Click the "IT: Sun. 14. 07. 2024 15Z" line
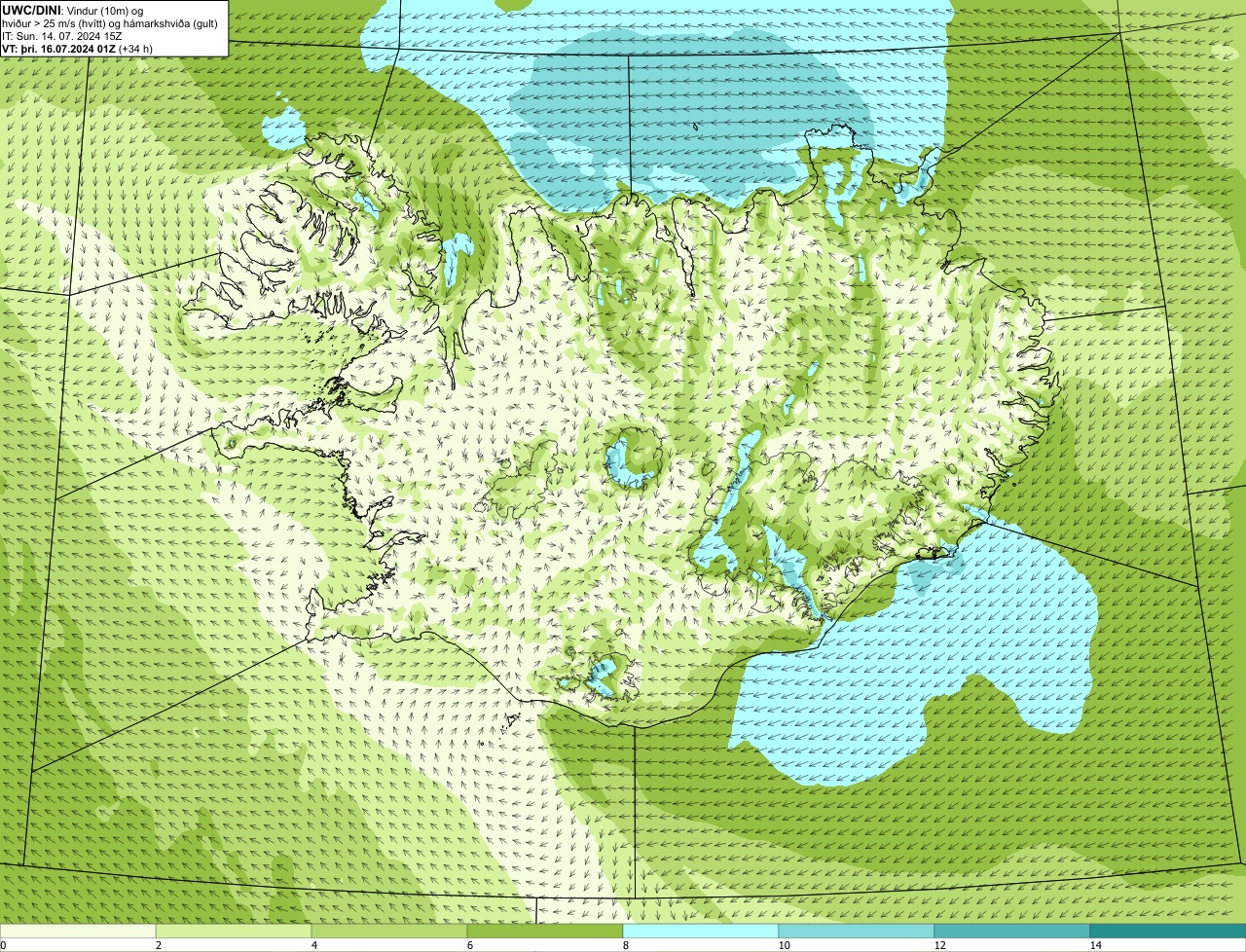 pyautogui.click(x=62, y=36)
